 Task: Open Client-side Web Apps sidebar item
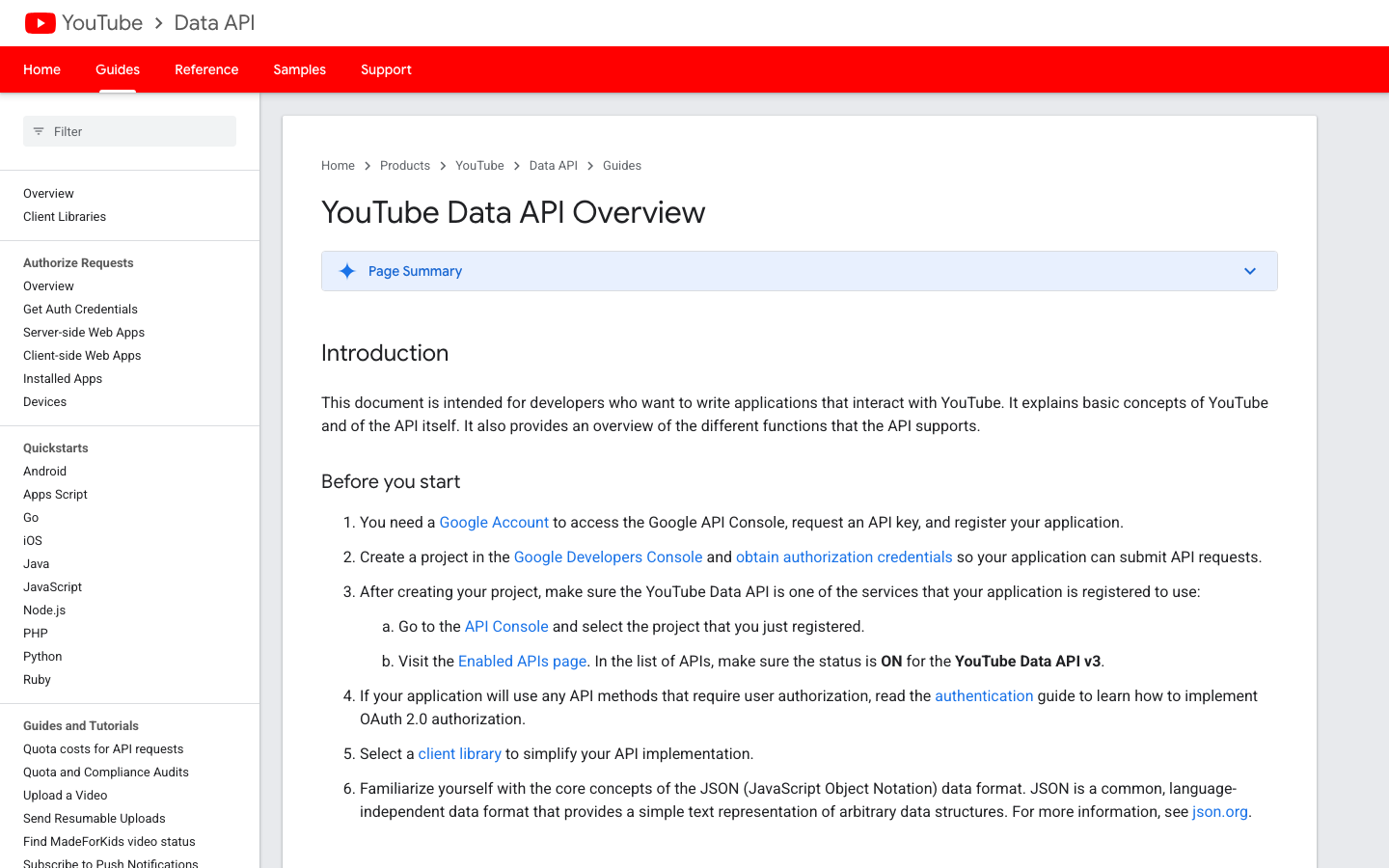(x=82, y=356)
